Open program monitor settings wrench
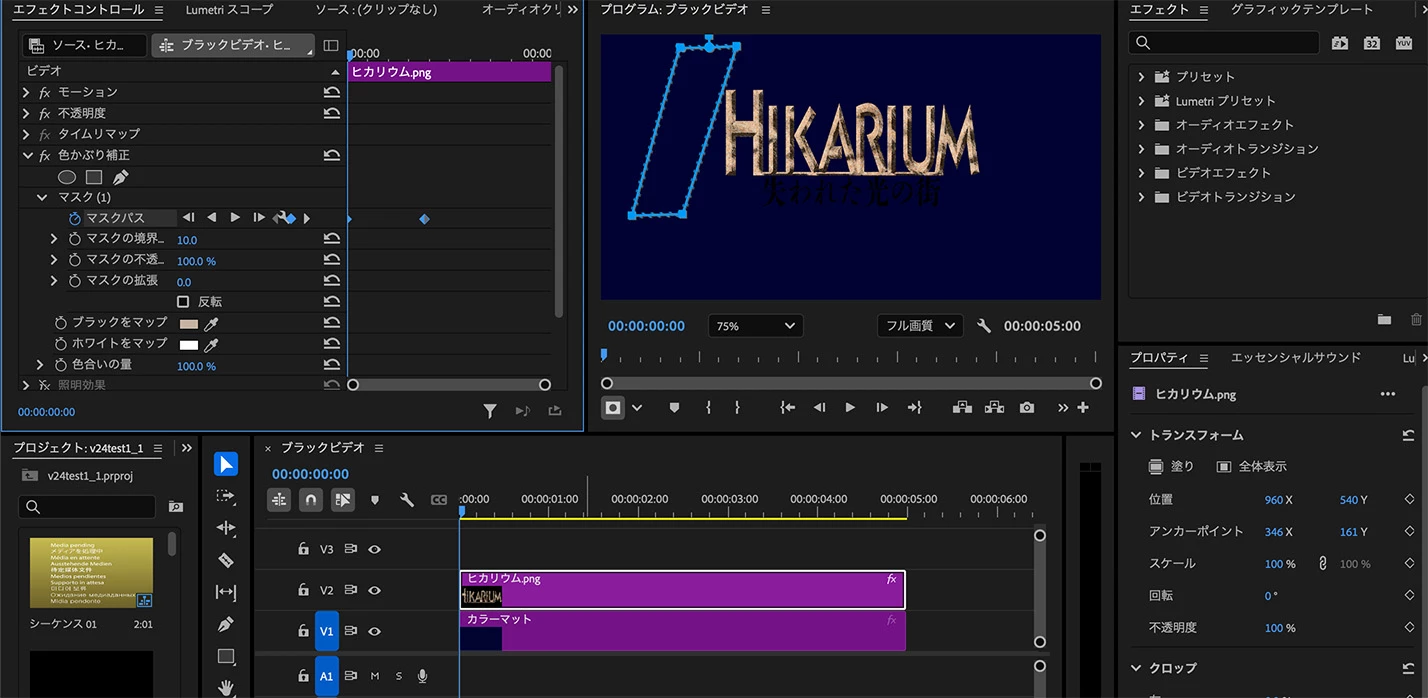Image resolution: width=1428 pixels, height=698 pixels. tap(984, 326)
